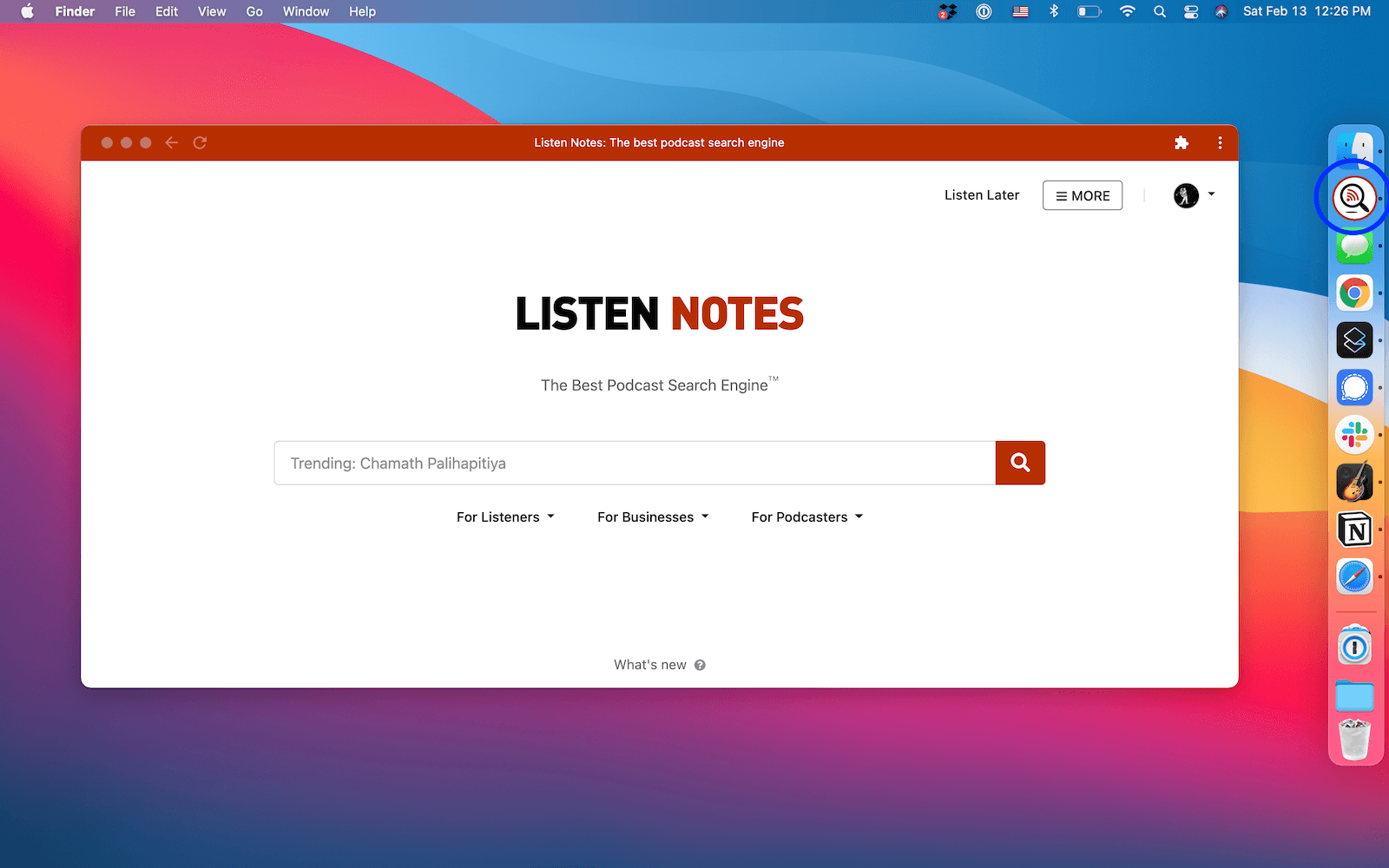Open 1Password from the Dock

1354,648
